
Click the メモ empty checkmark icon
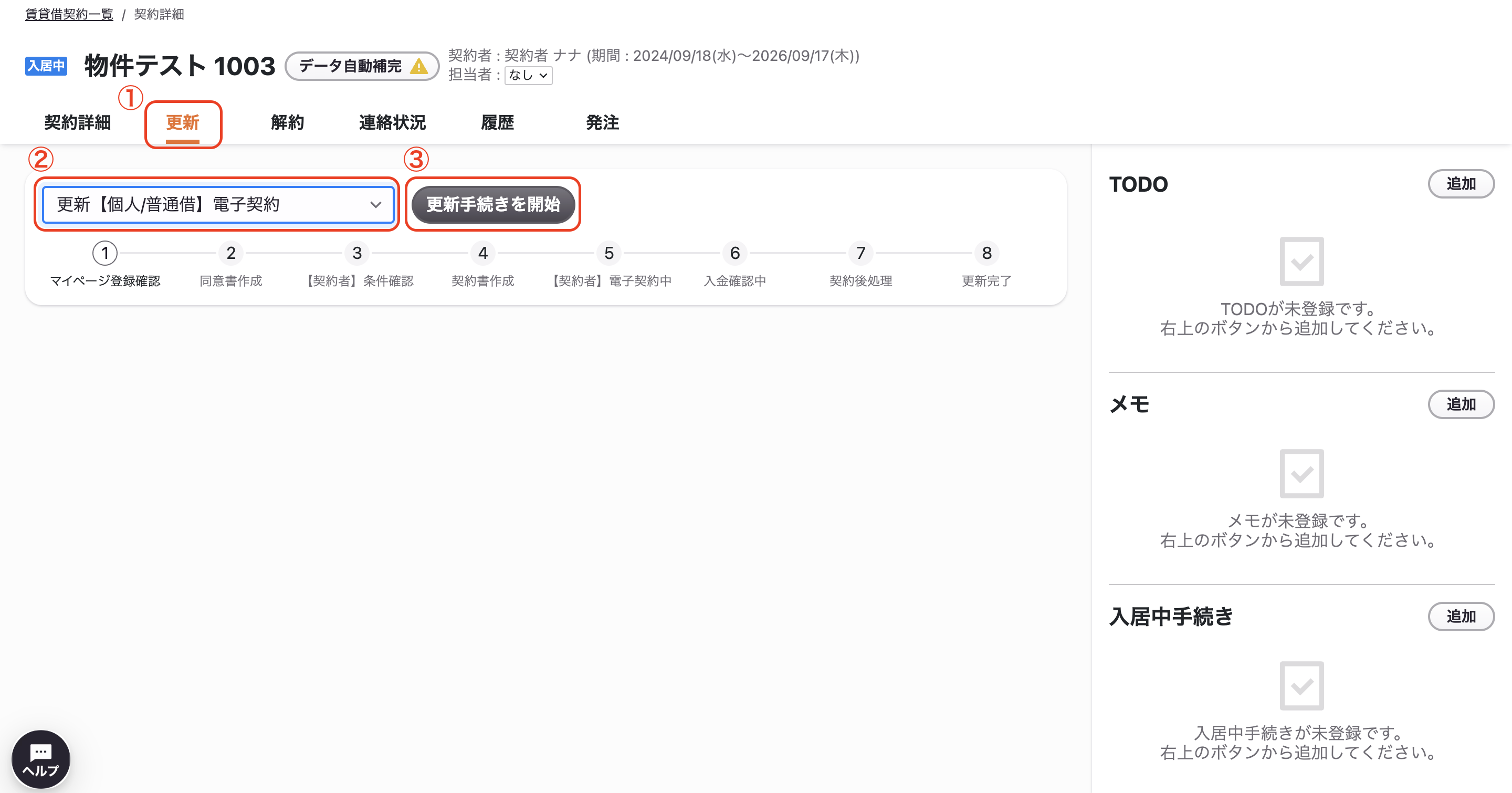point(1301,473)
